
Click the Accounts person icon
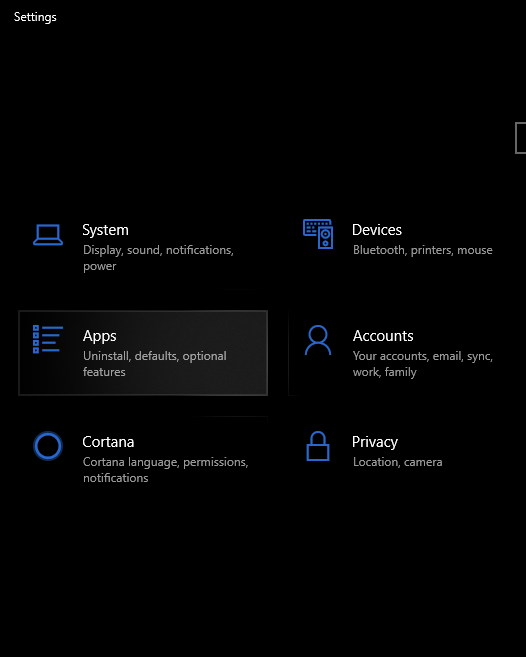pos(318,340)
